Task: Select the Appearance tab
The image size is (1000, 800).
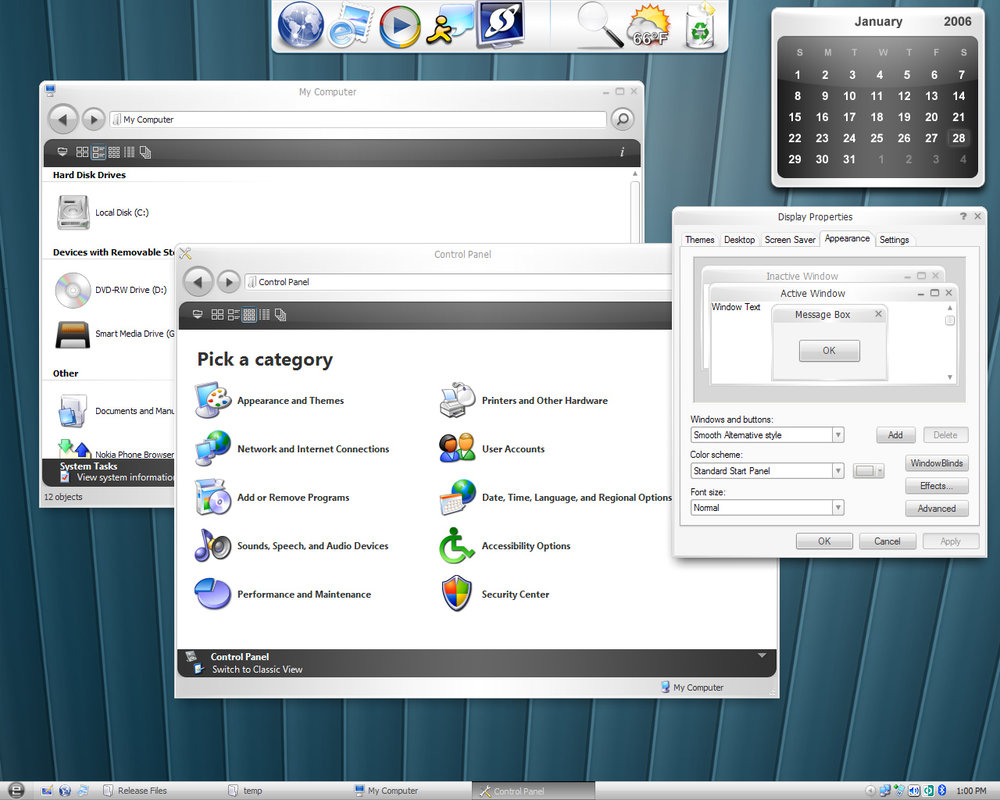Action: (x=847, y=239)
